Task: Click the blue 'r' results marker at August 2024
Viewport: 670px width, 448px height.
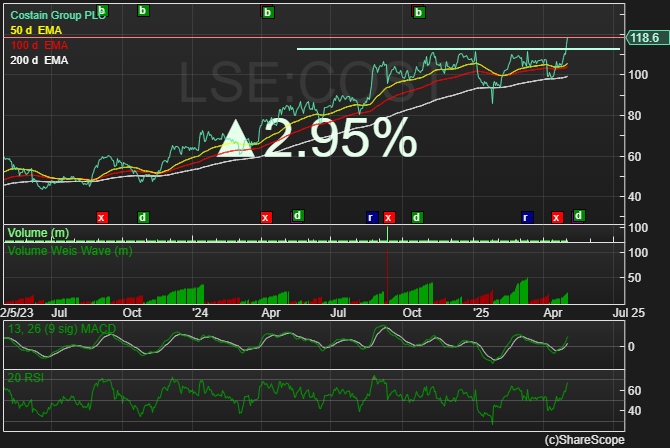Action: click(371, 217)
